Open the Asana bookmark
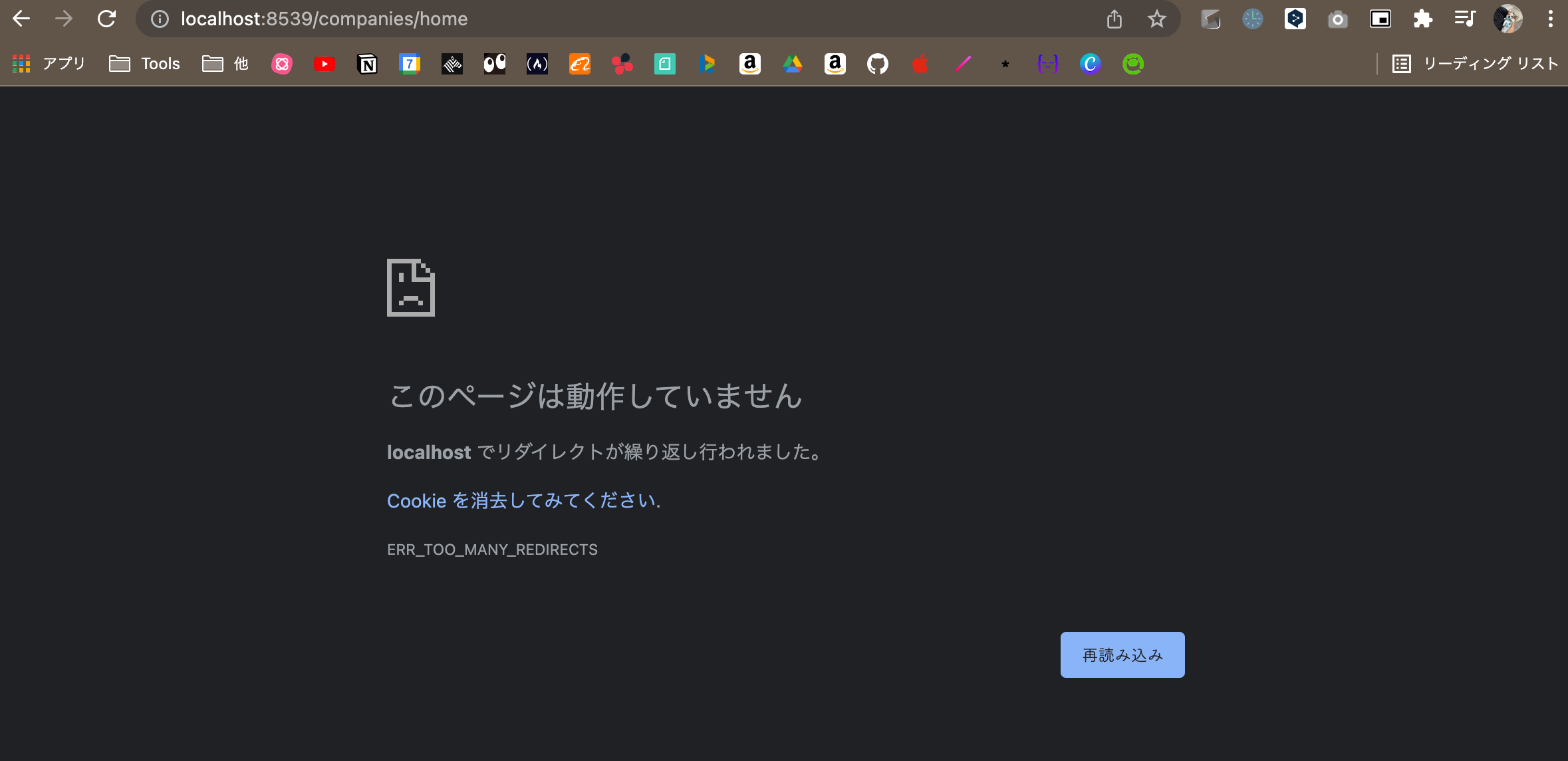The width and height of the screenshot is (1568, 761). point(622,64)
